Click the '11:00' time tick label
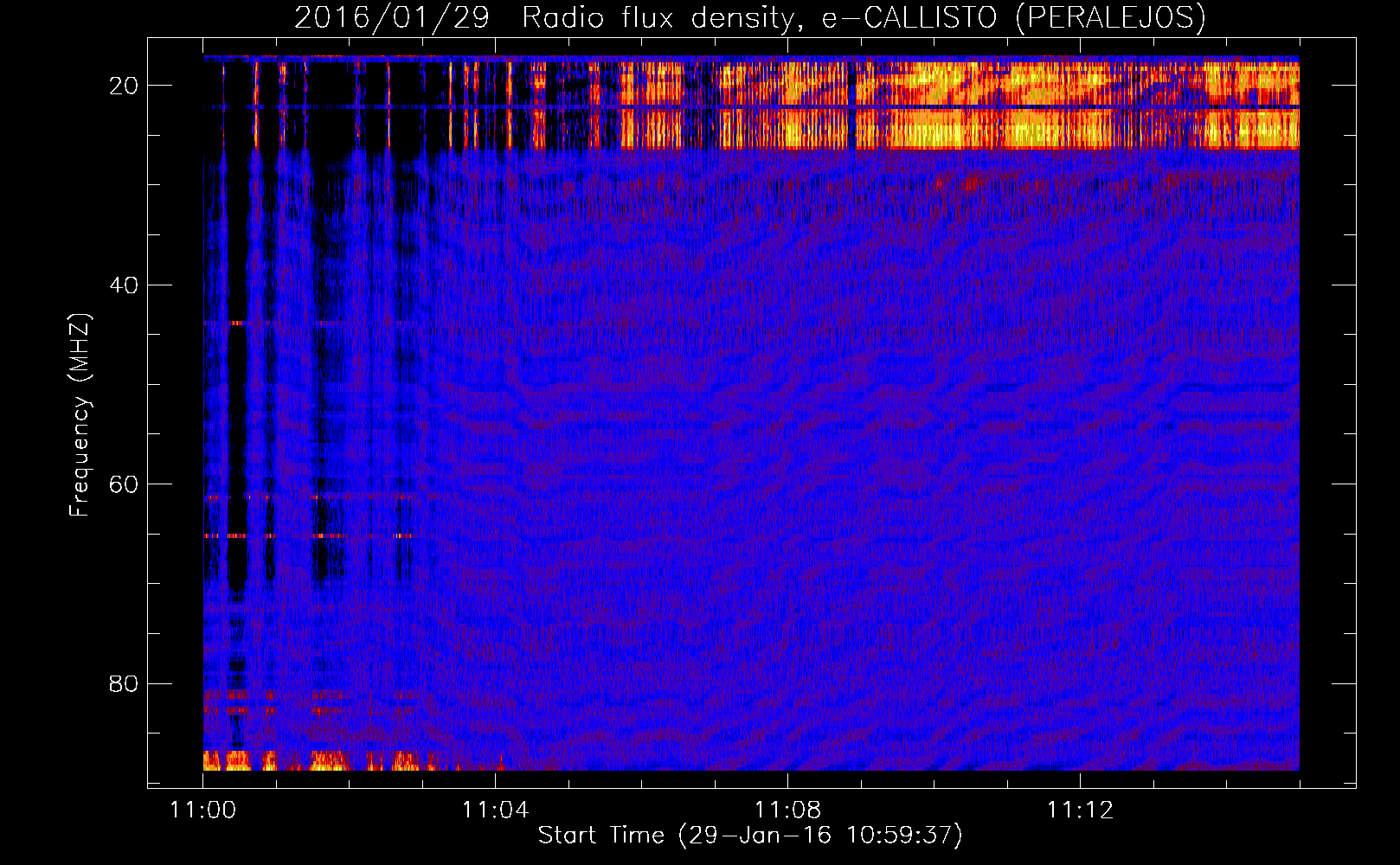Image resolution: width=1400 pixels, height=865 pixels. [202, 811]
